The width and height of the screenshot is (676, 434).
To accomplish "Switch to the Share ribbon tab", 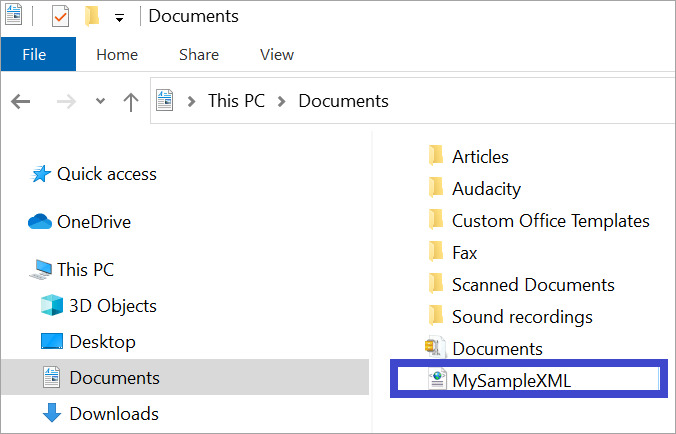I will click(x=198, y=55).
